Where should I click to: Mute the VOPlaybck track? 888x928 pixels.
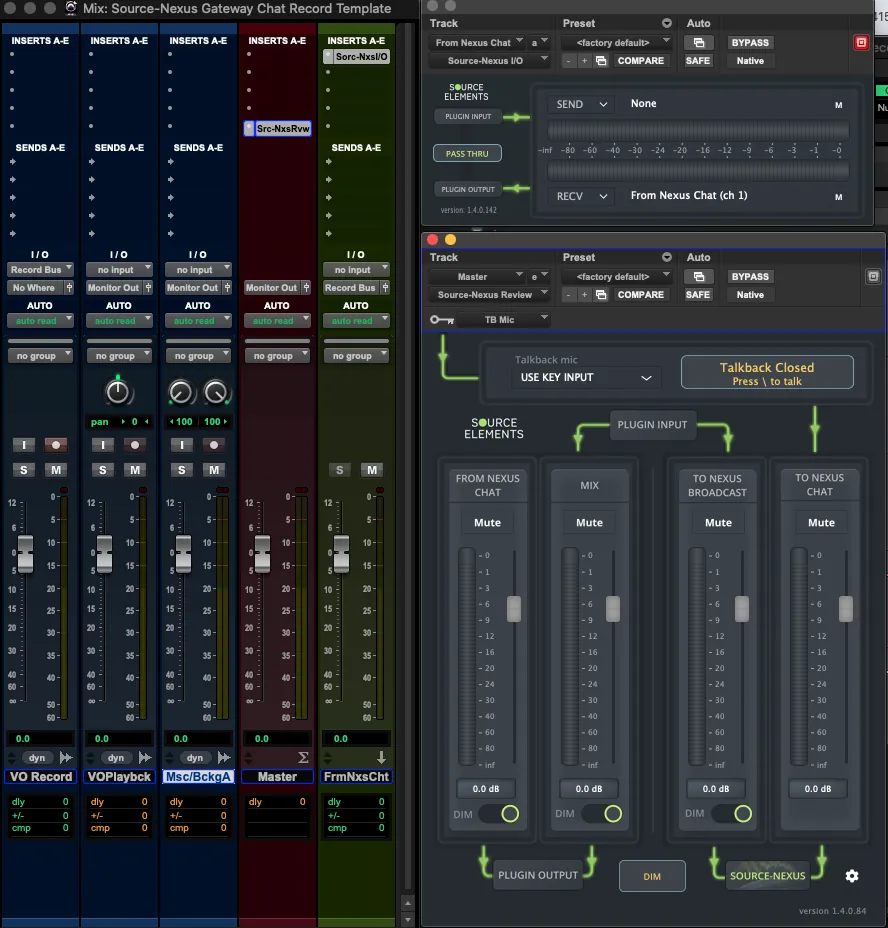point(135,470)
